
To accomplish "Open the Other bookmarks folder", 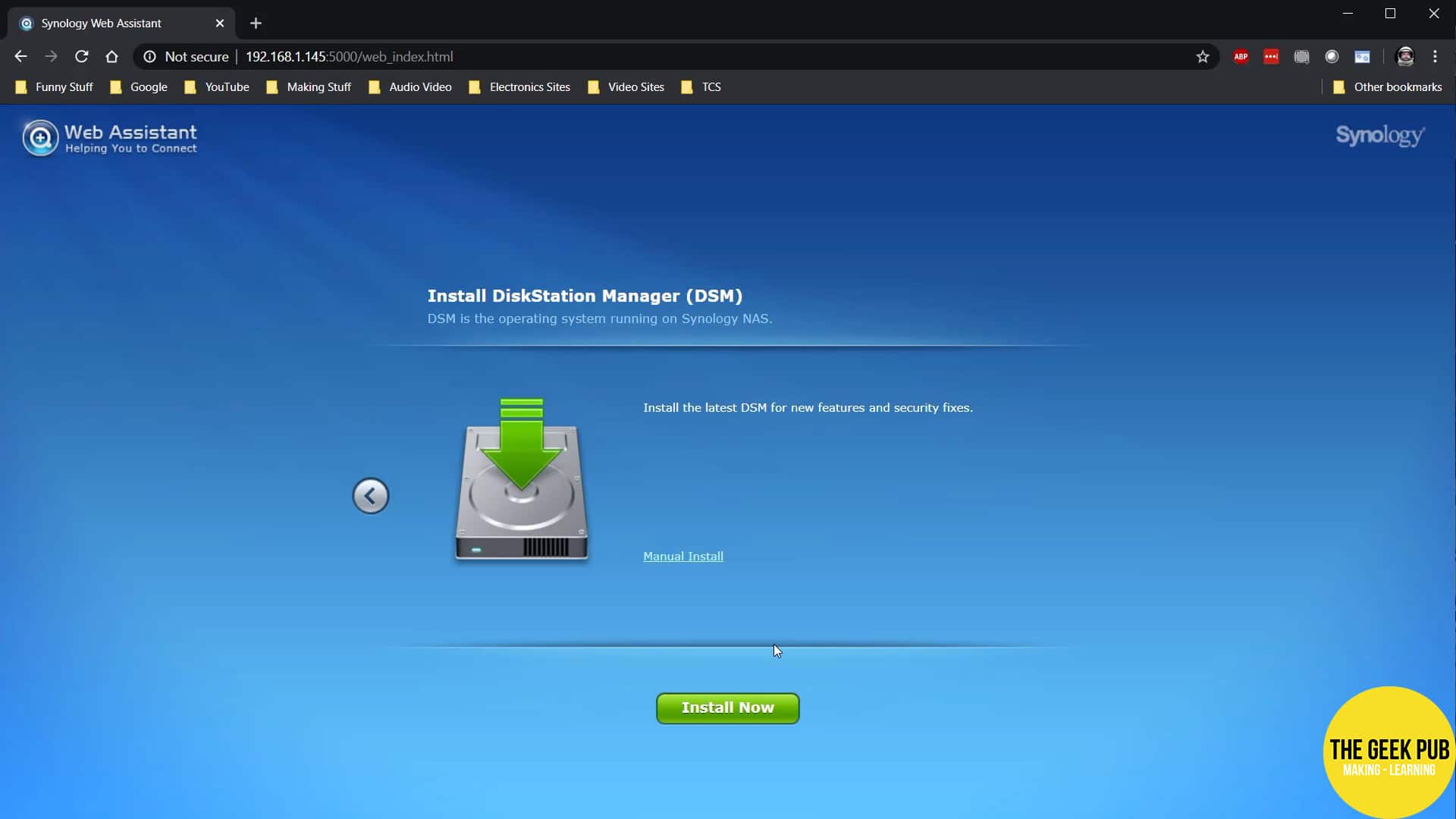I will pos(1388,86).
